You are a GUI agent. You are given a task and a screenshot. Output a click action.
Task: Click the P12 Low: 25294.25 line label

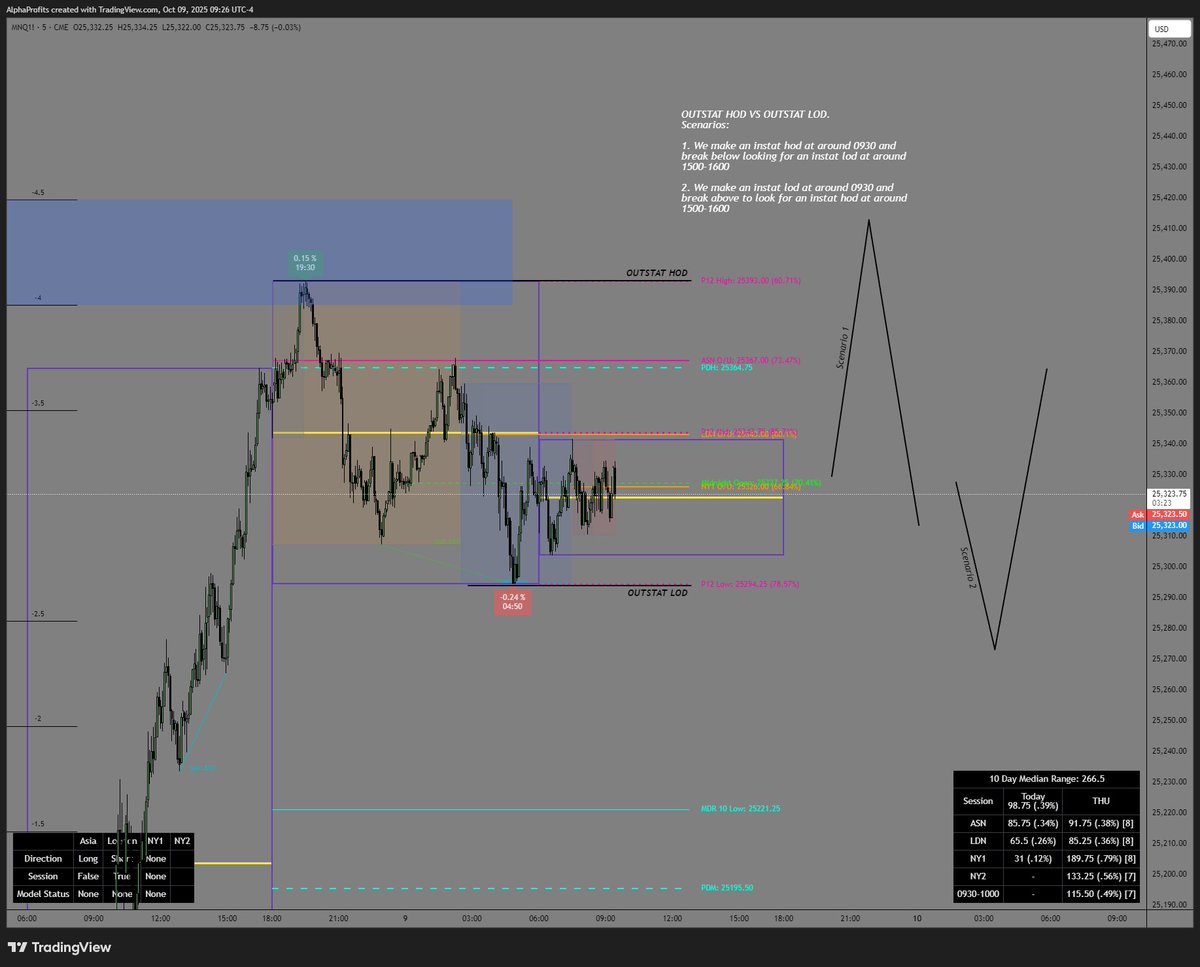[750, 584]
